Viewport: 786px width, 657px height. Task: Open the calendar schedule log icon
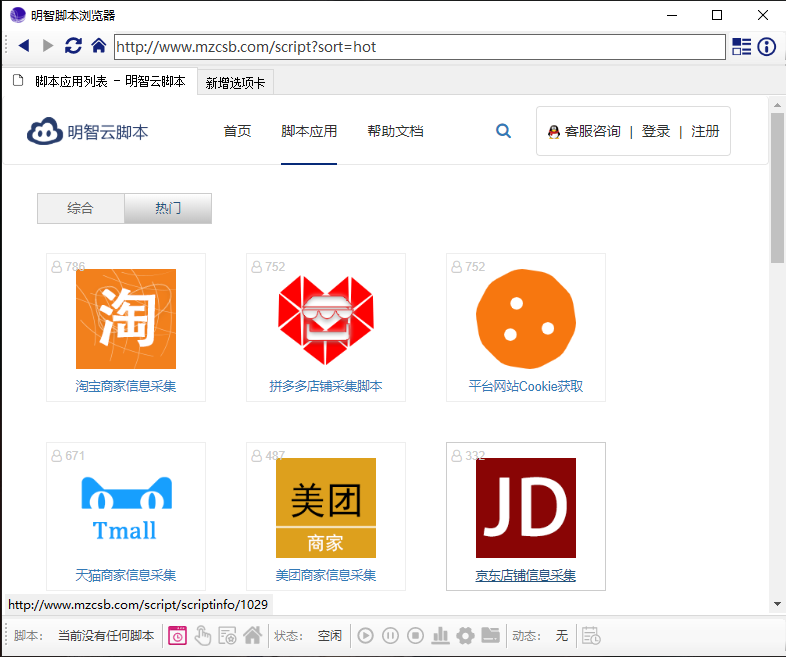[x=591, y=635]
